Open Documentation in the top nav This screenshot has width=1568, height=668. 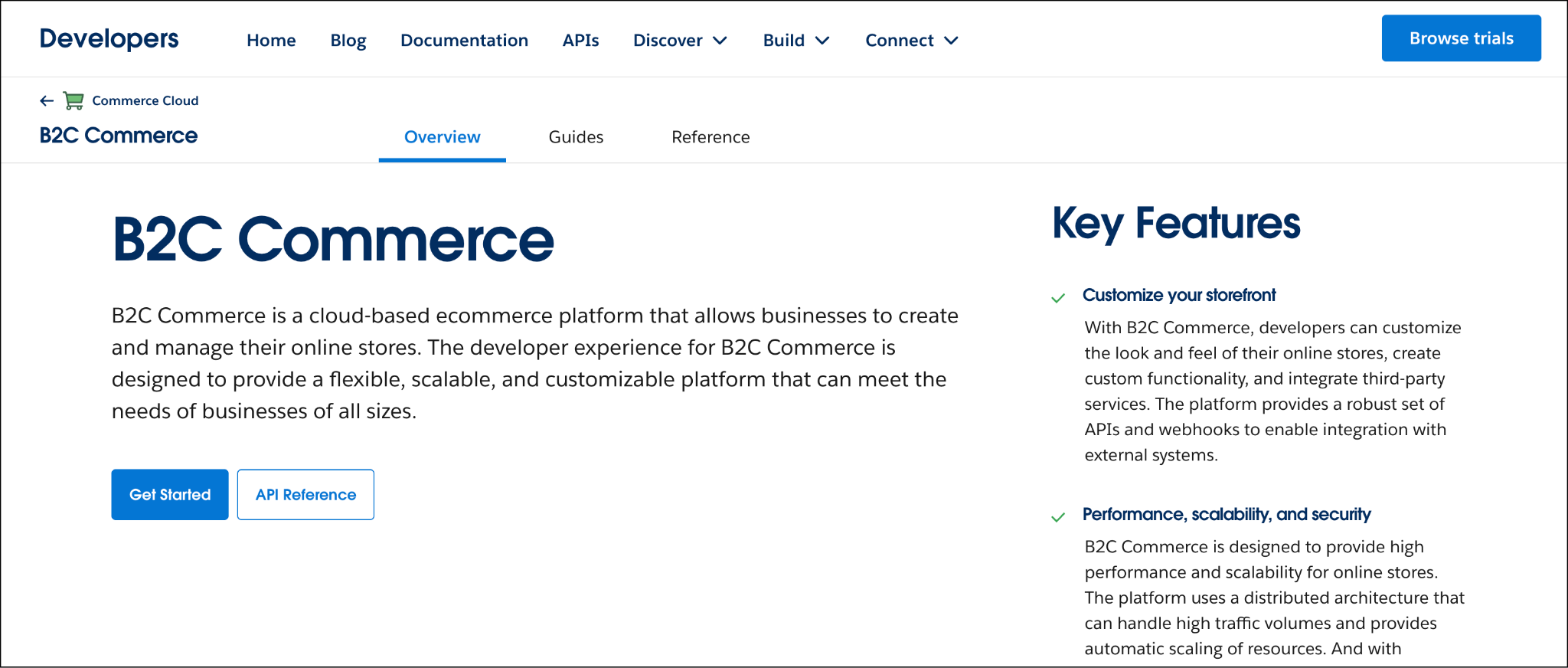pos(464,40)
